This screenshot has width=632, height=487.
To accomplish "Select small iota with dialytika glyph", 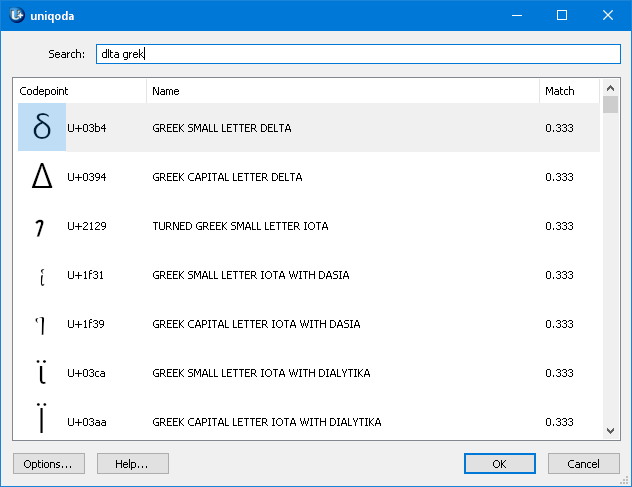I will 42,374.
